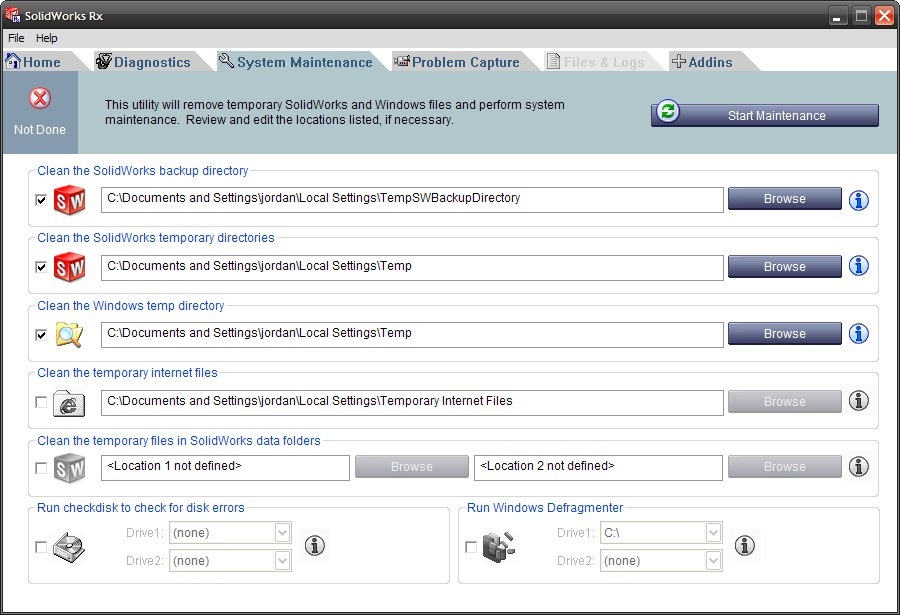Enable Clean the temporary internet files

pyautogui.click(x=41, y=402)
